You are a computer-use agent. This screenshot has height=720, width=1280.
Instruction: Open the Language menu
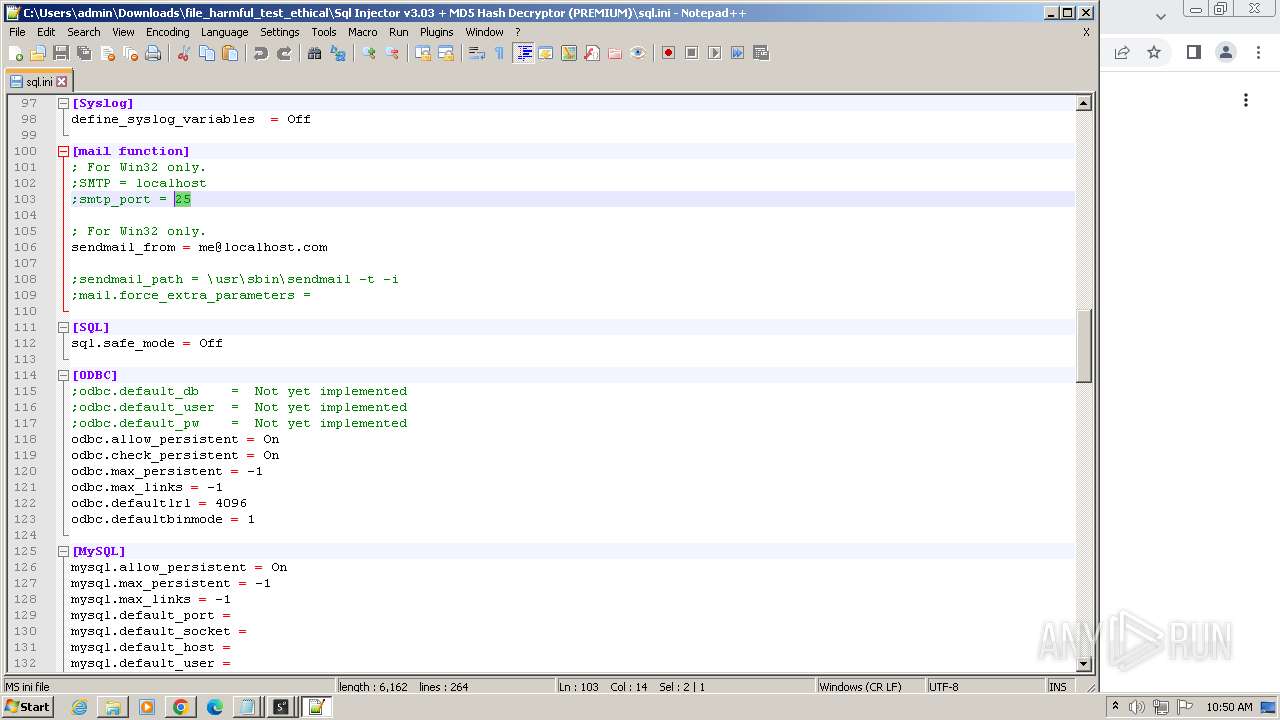224,32
